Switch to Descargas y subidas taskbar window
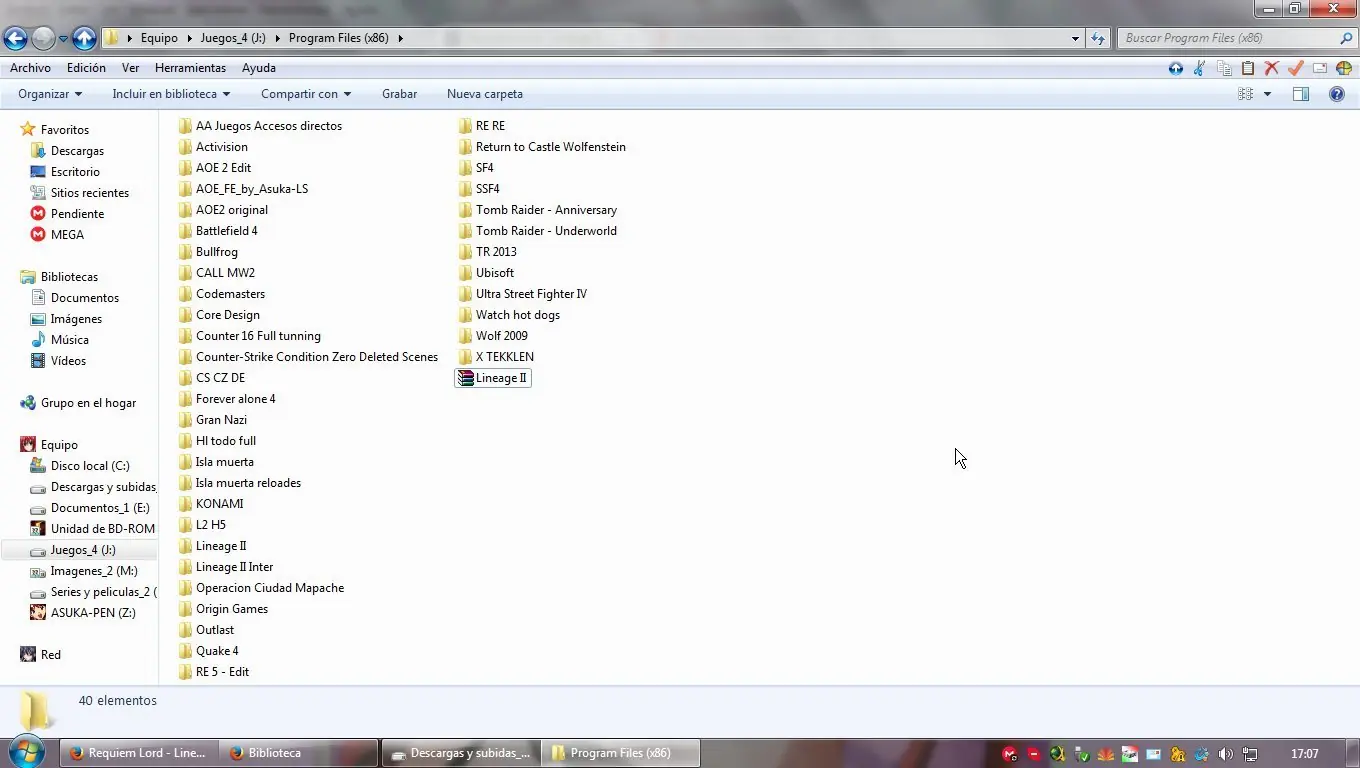This screenshot has width=1360, height=768. [461, 753]
